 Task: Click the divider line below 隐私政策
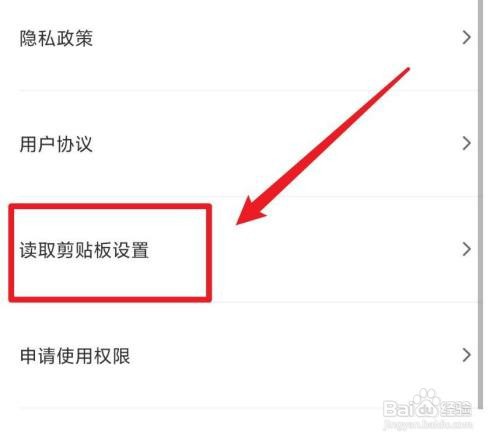(x=248, y=90)
